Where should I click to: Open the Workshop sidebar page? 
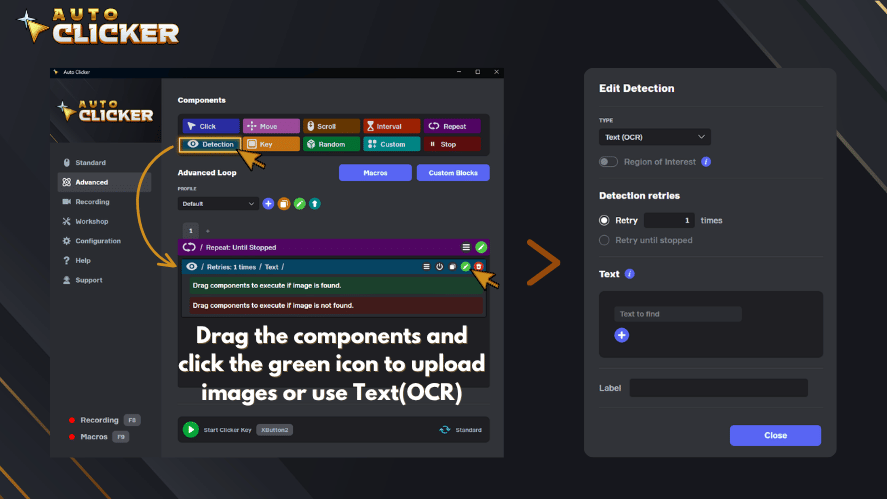coord(105,221)
